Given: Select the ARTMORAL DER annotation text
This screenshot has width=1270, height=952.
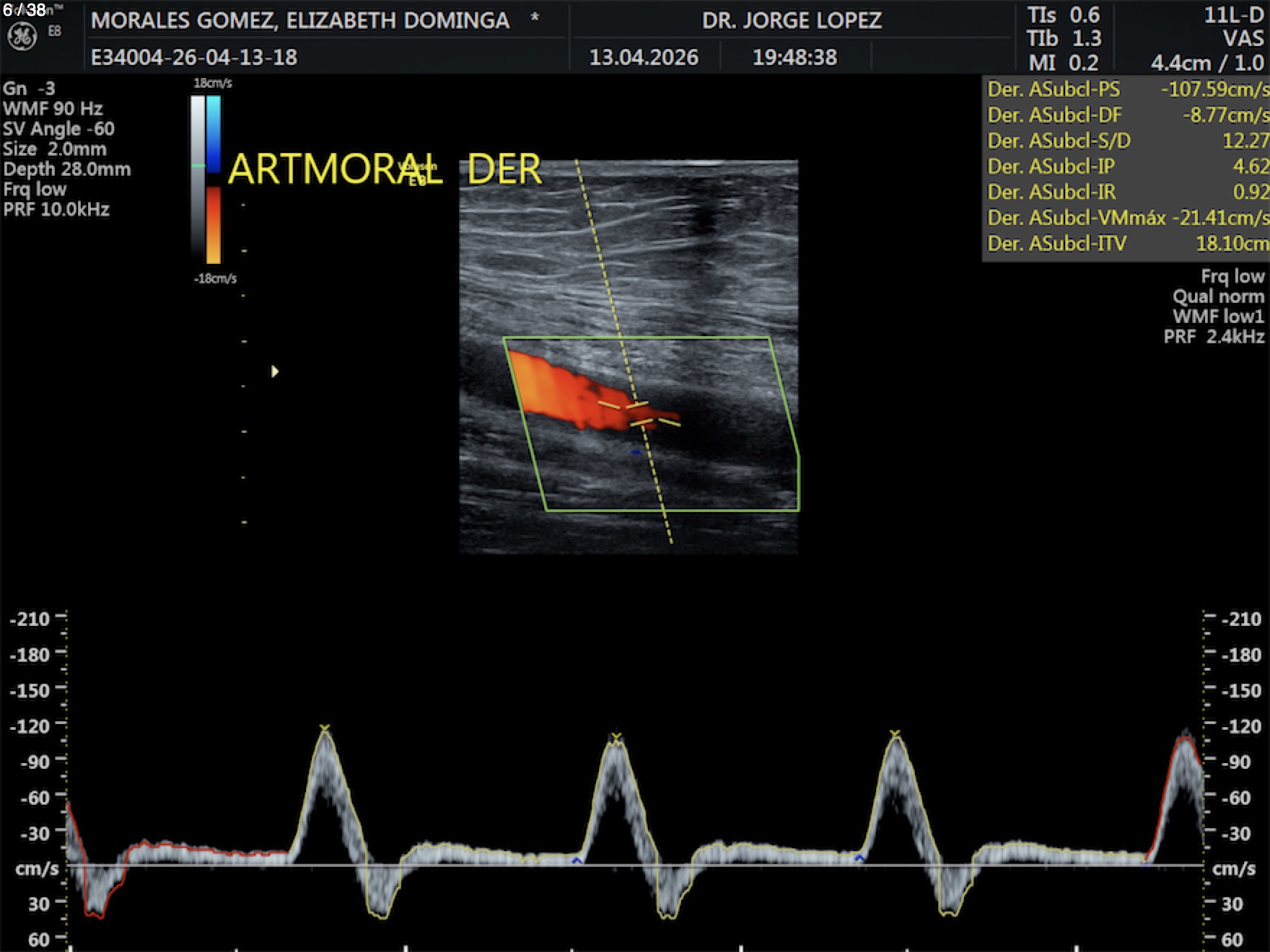Looking at the screenshot, I should tap(384, 170).
